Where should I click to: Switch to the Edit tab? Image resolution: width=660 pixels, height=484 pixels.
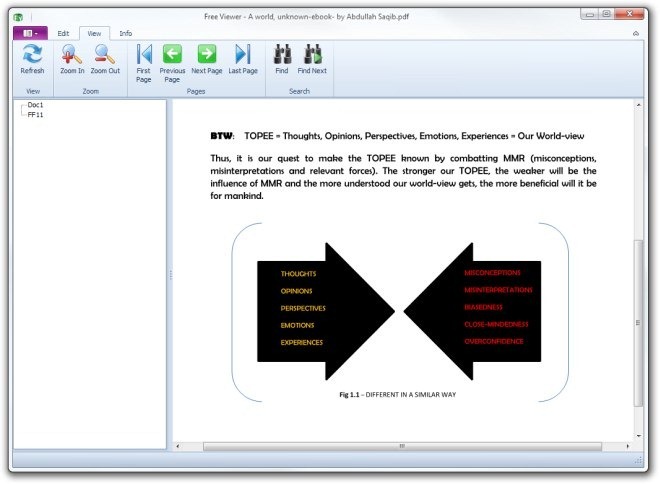coord(63,33)
